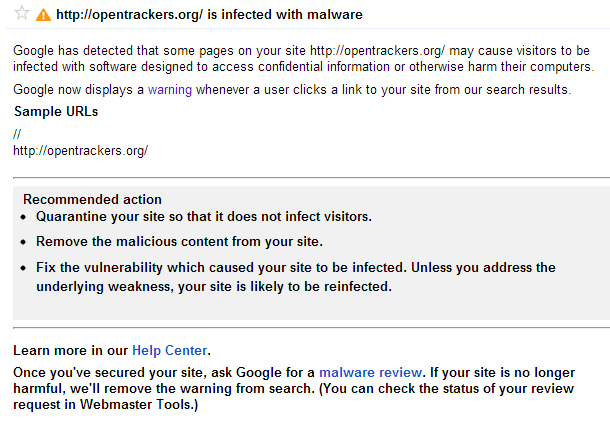Click the message title about malware infection
Viewport: 610px width, 435px height.
point(209,15)
